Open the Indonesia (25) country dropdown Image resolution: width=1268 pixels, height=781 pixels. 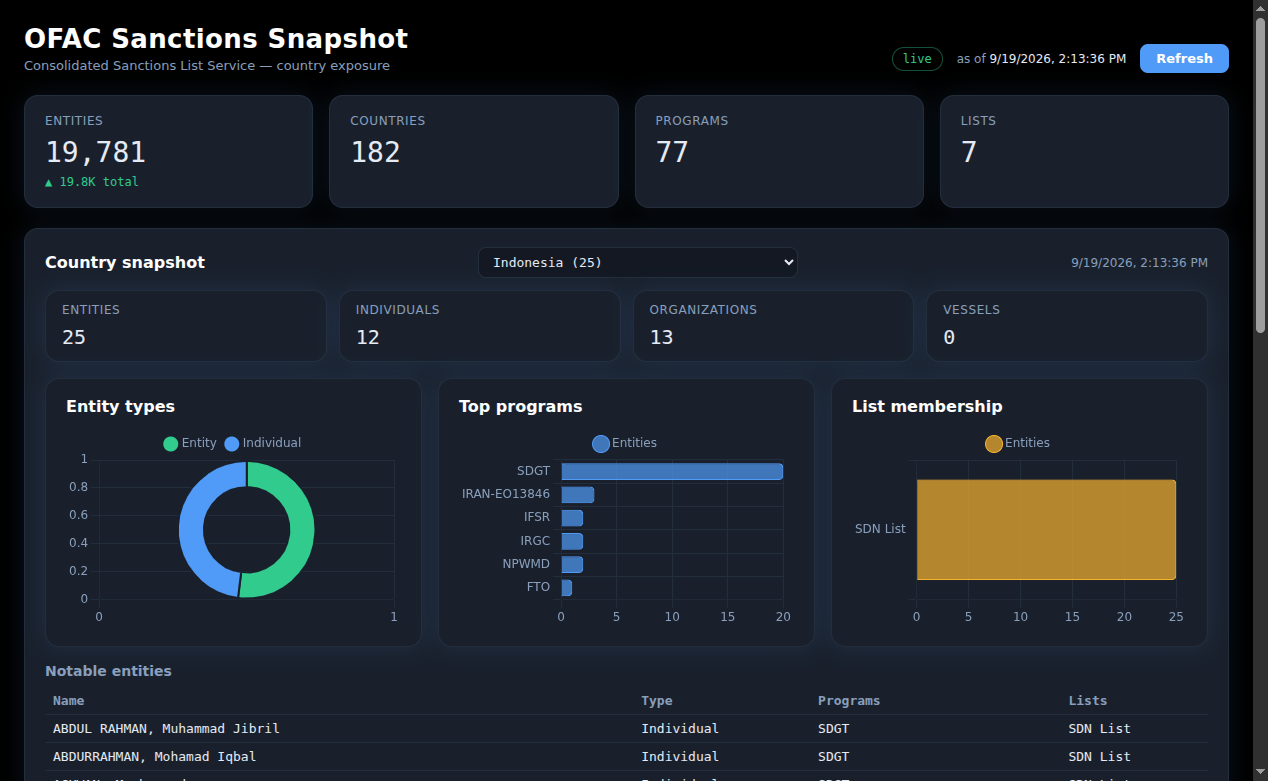click(638, 262)
